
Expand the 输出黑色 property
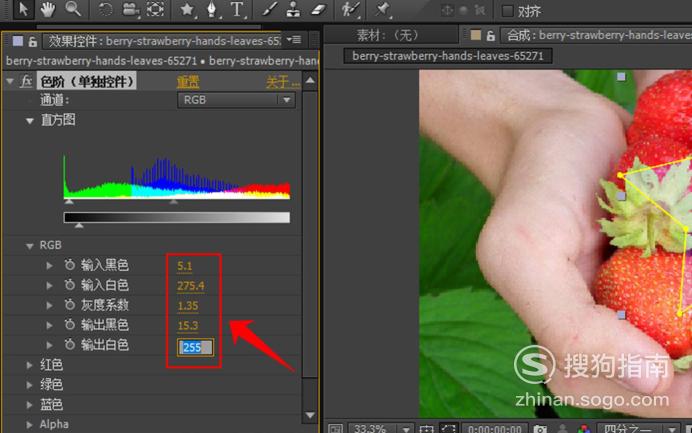coord(49,325)
